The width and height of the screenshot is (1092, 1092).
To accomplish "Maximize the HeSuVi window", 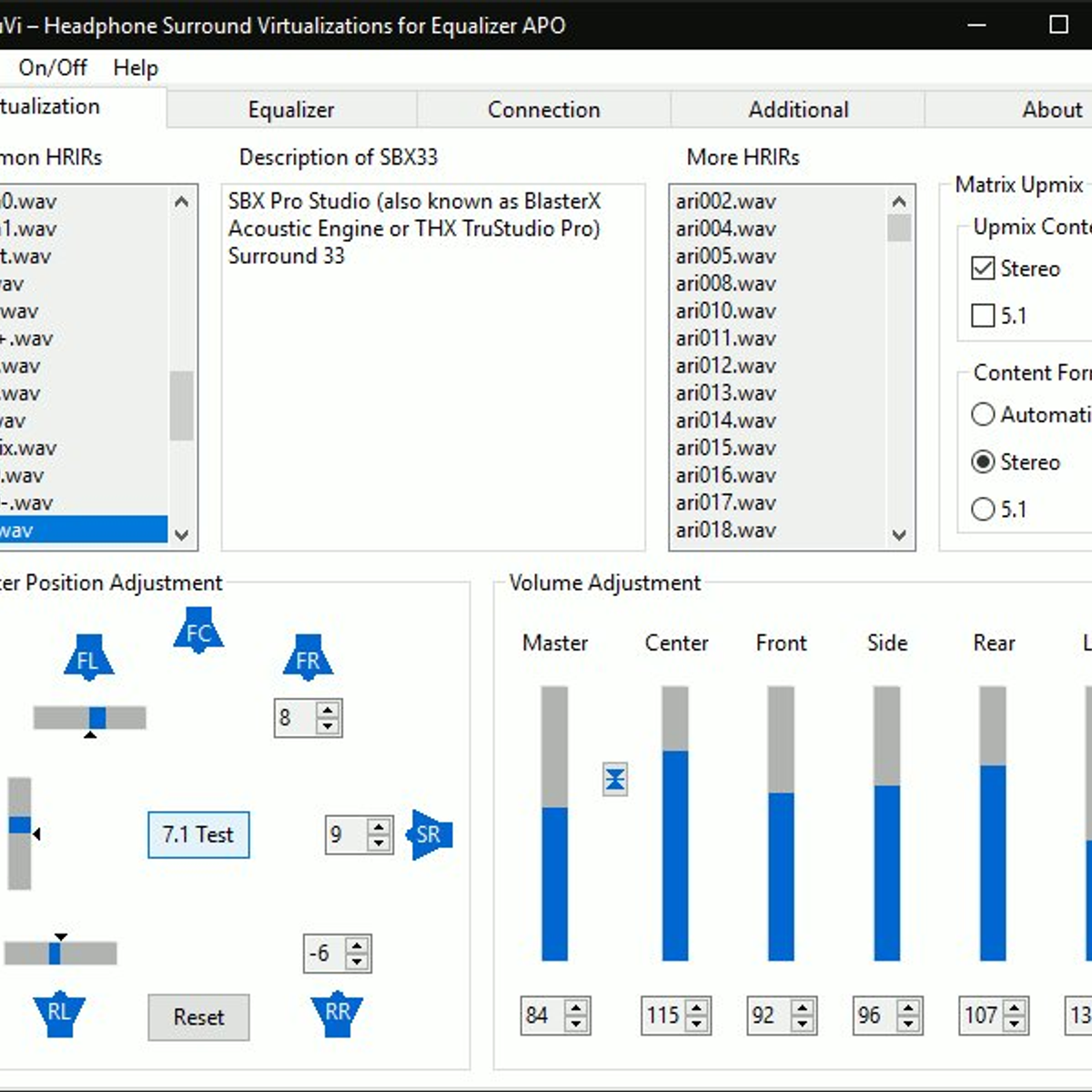I will [x=1058, y=25].
